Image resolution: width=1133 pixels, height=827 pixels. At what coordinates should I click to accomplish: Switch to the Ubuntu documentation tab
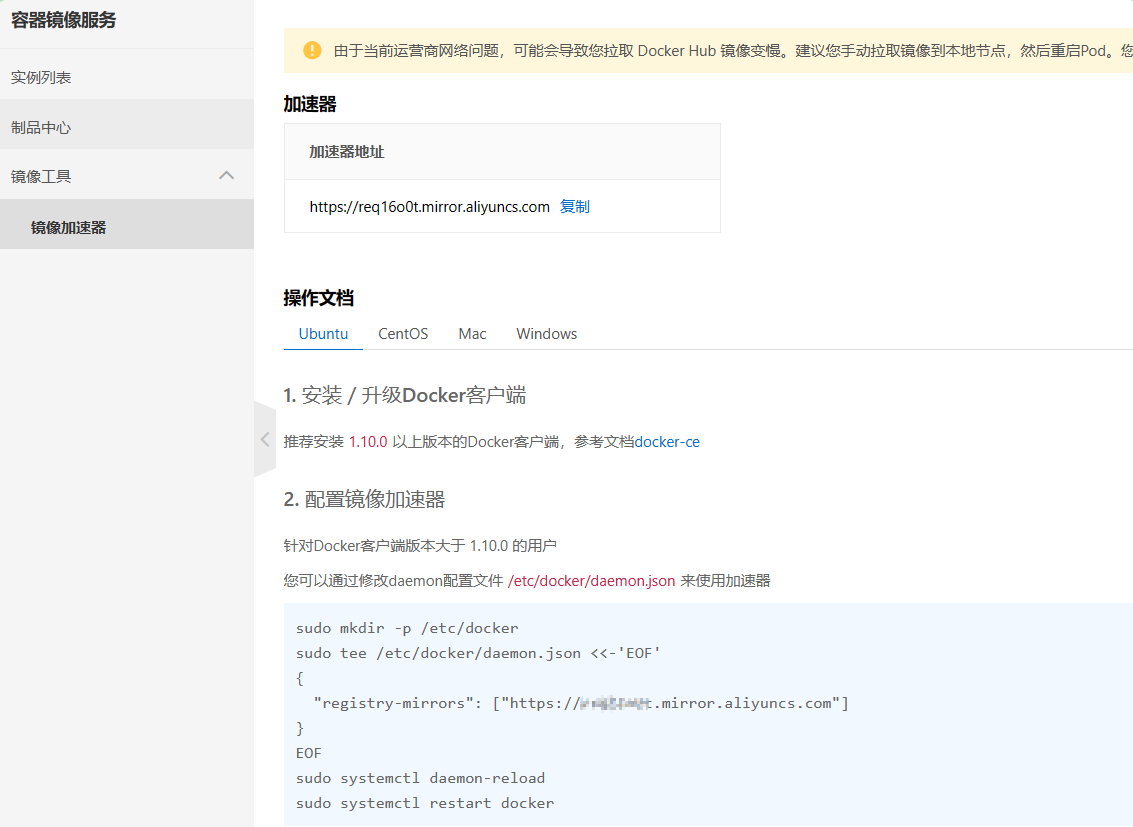323,334
